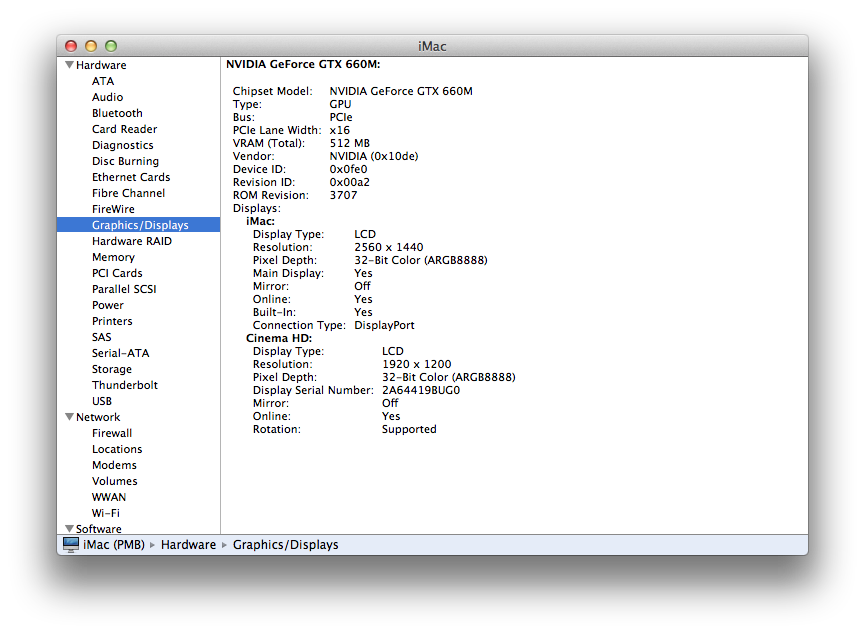Image resolution: width=865 pixels, height=634 pixels.
Task: Click the Rotation value Supported
Action: 409,429
